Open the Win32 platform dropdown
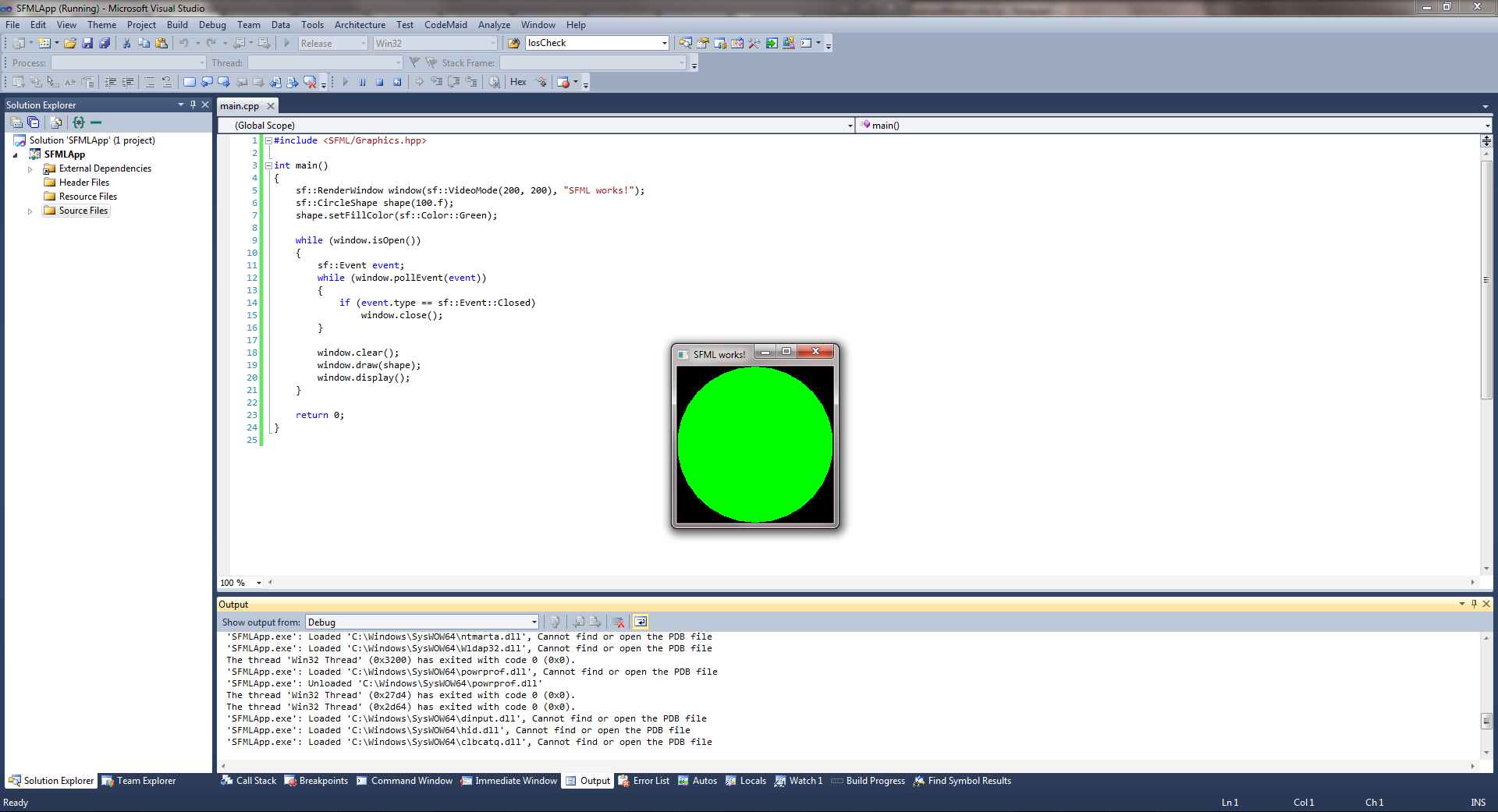Viewport: 1498px width, 812px height. 492,43
